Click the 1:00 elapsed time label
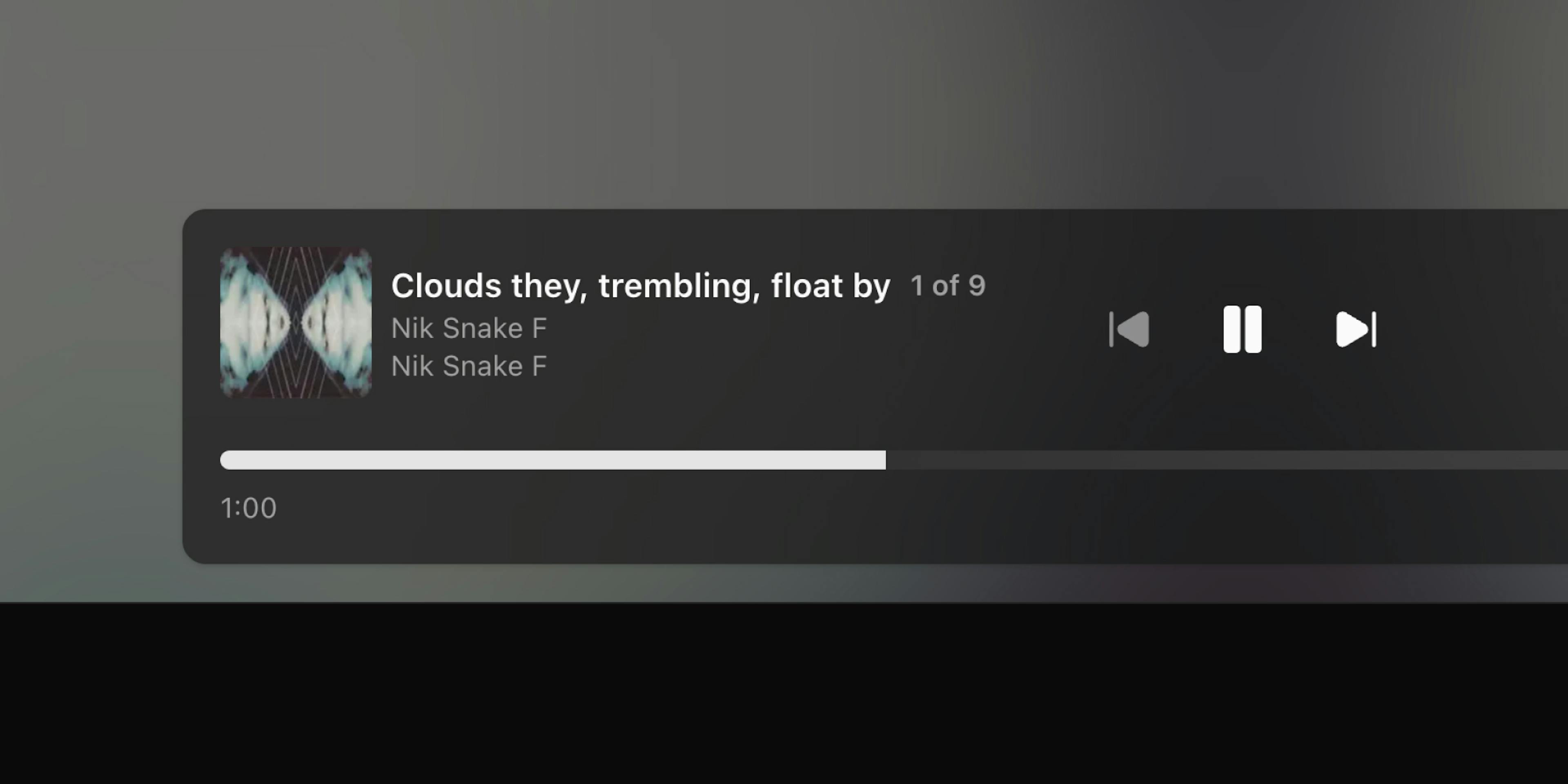This screenshot has width=1568, height=784. click(248, 508)
